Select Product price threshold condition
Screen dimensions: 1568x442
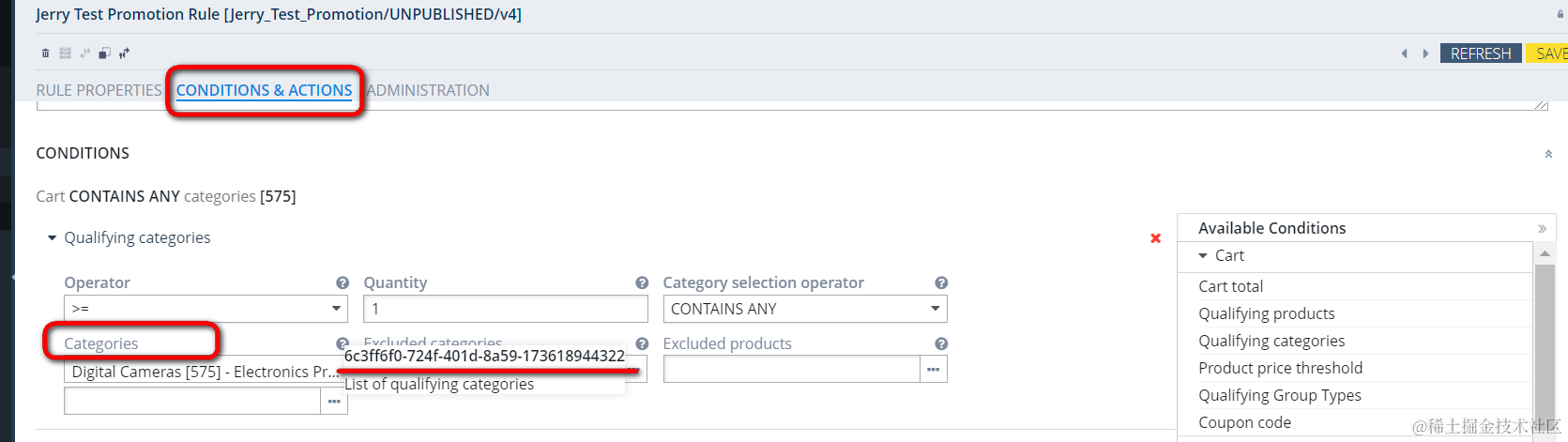pyautogui.click(x=1280, y=368)
